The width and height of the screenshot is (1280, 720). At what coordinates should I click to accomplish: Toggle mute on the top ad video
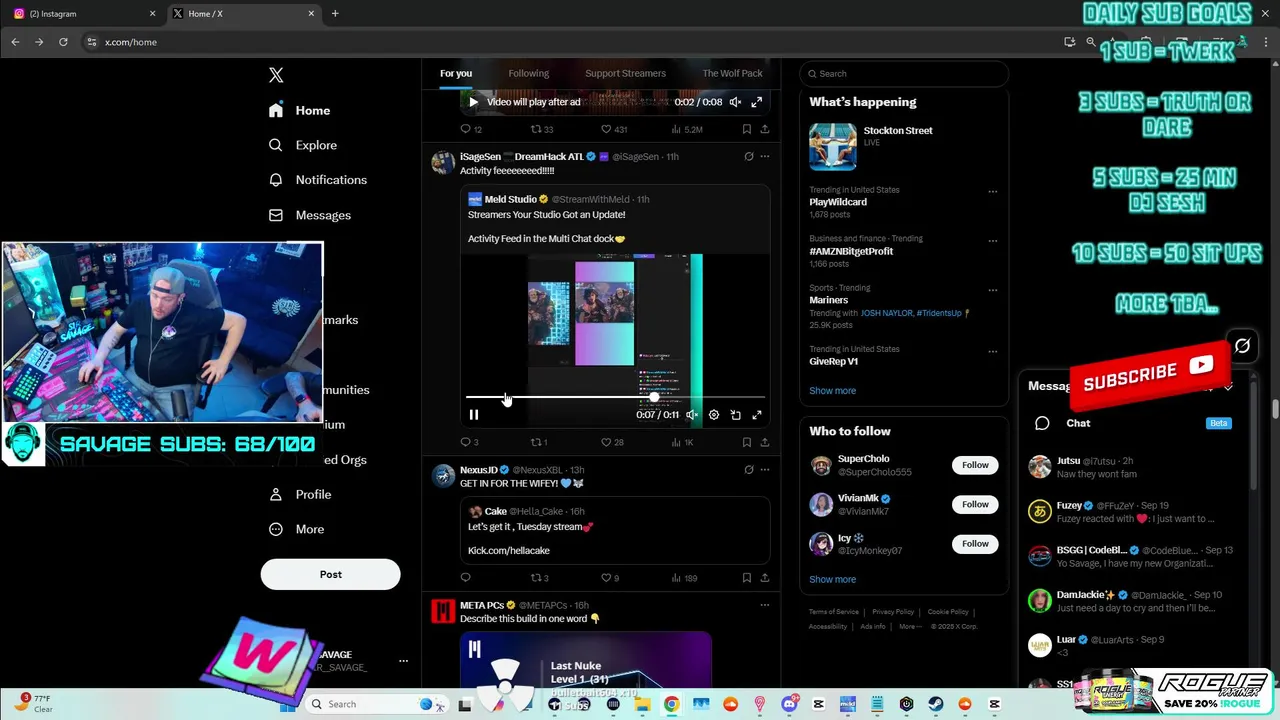735,102
